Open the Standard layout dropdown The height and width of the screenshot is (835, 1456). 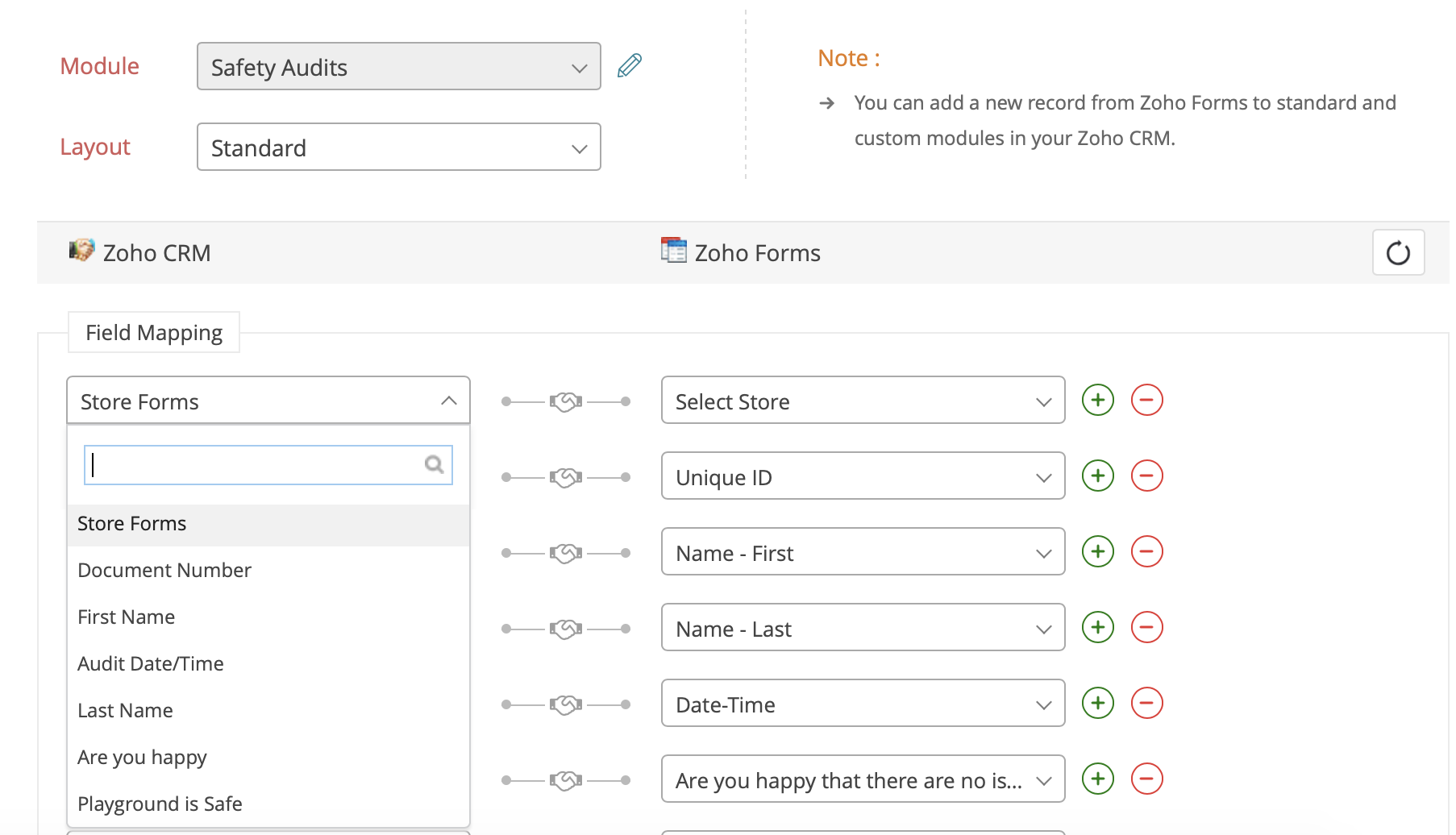pos(398,147)
